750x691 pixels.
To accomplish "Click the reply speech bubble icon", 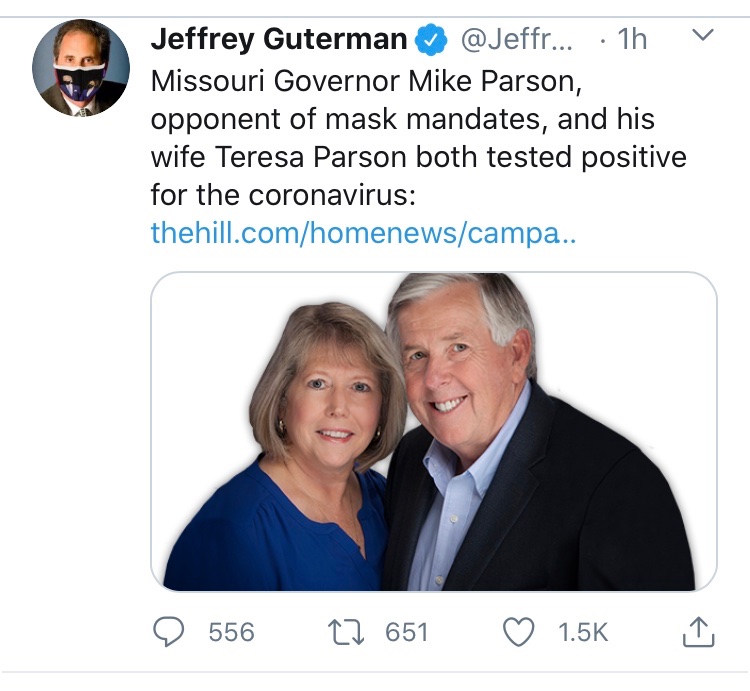I will pos(170,631).
